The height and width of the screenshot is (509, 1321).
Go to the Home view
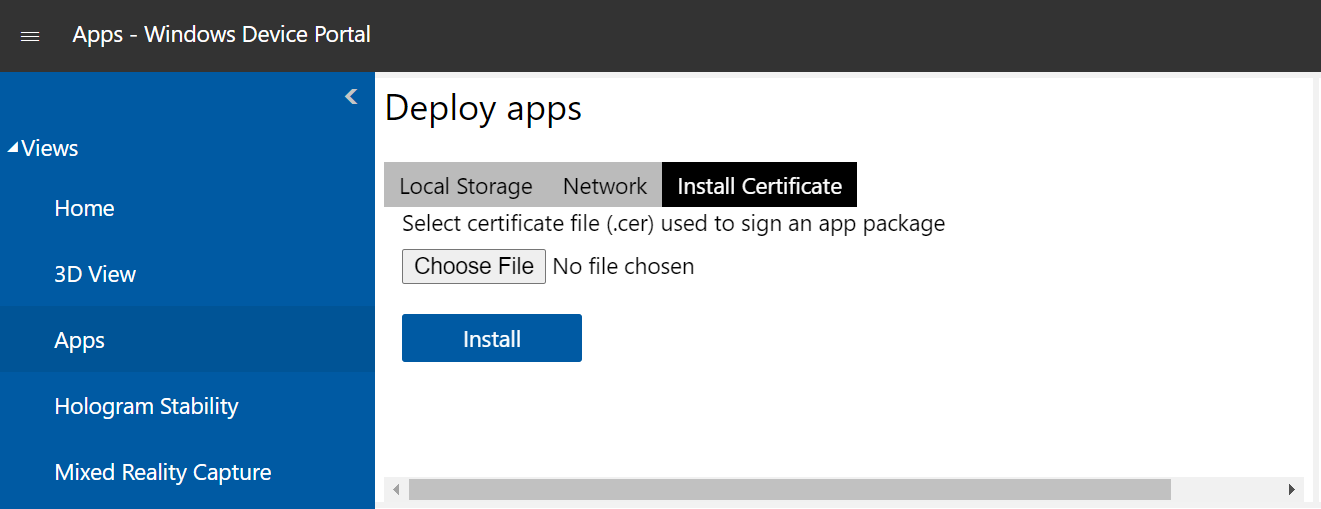tap(187, 208)
